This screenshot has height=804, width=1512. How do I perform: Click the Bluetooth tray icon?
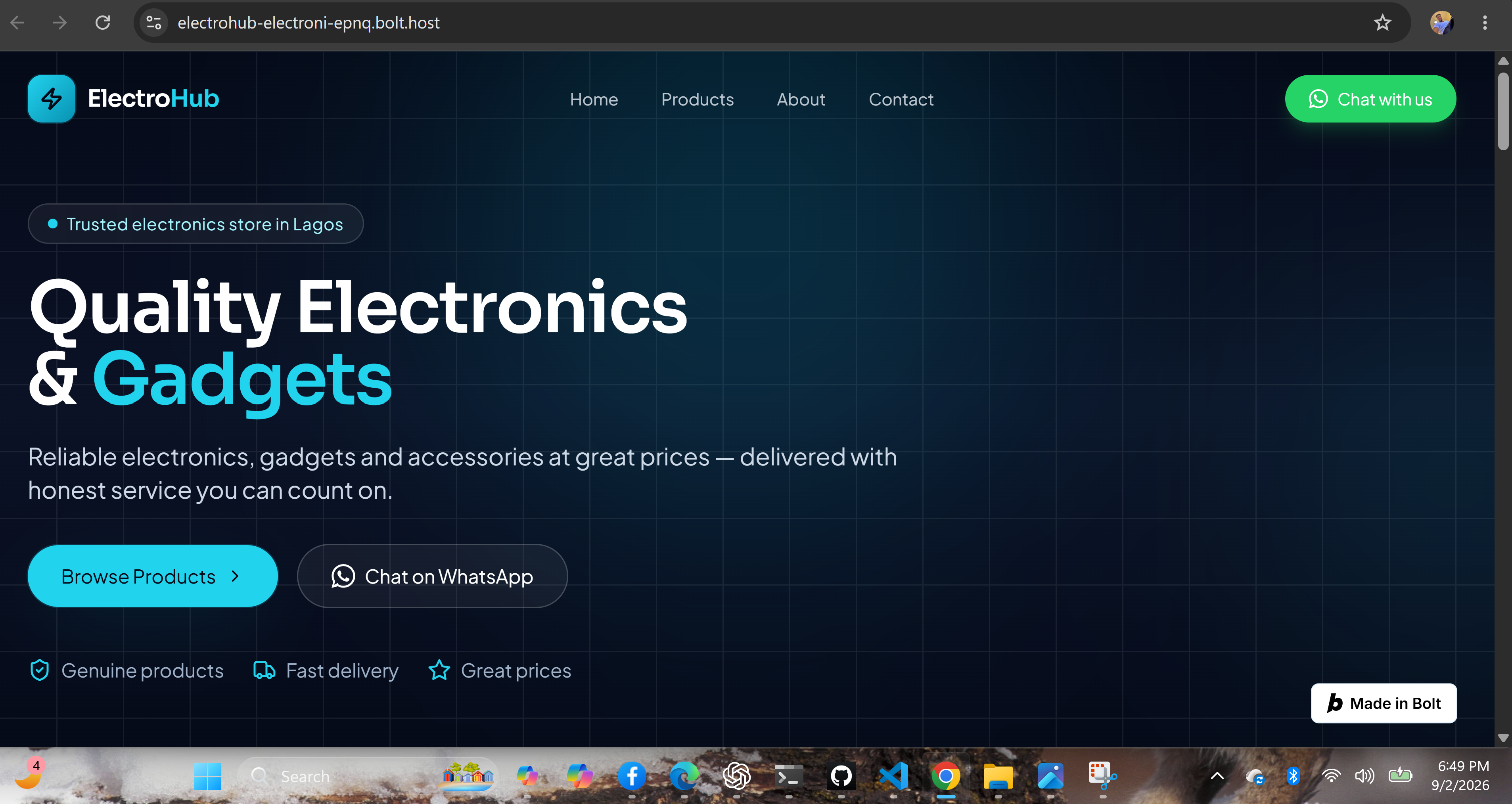(1293, 776)
